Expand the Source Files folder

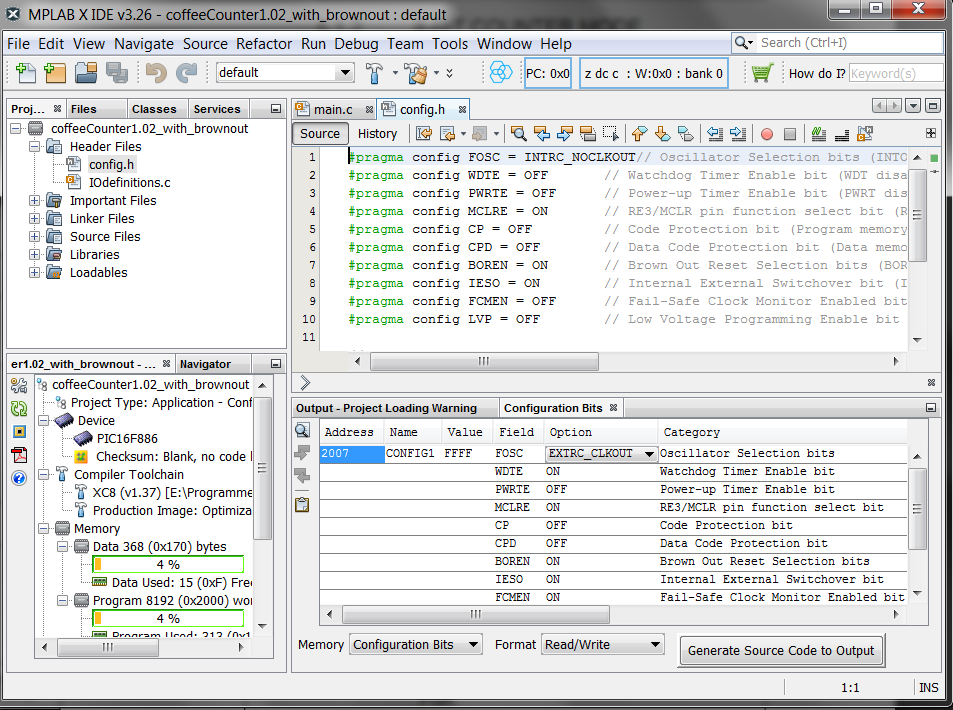(34, 236)
